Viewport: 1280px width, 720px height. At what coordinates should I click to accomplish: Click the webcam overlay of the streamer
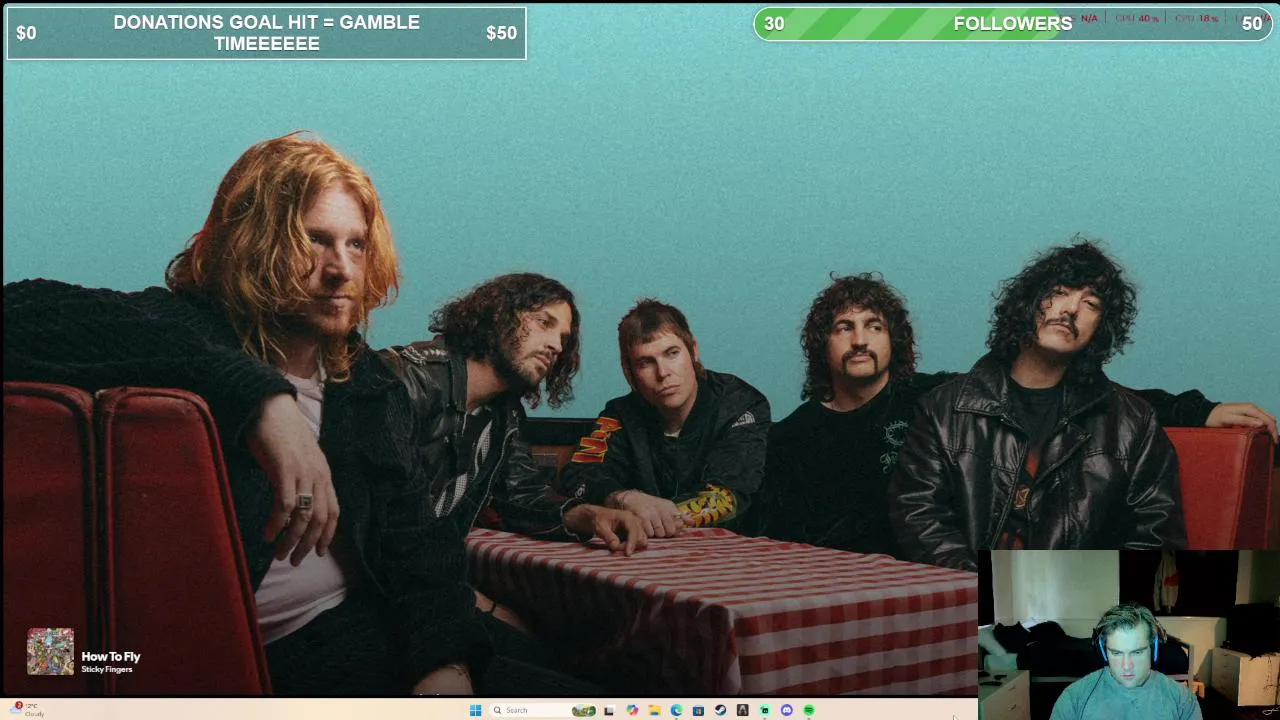[x=1129, y=635]
